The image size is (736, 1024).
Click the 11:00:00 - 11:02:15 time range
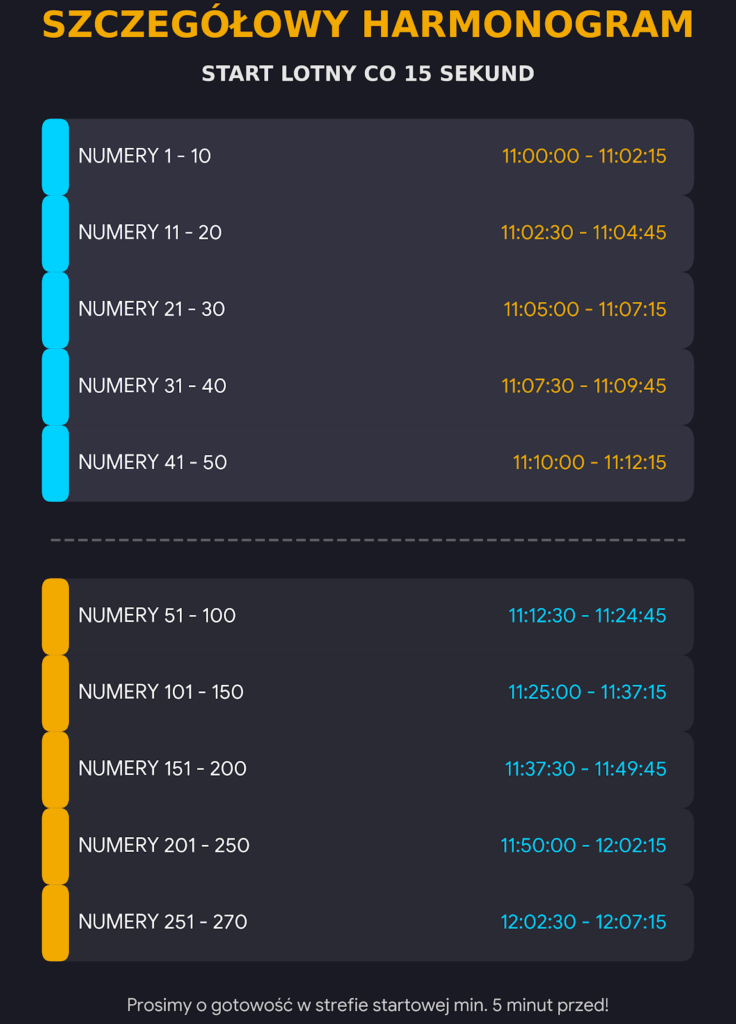[x=584, y=156]
